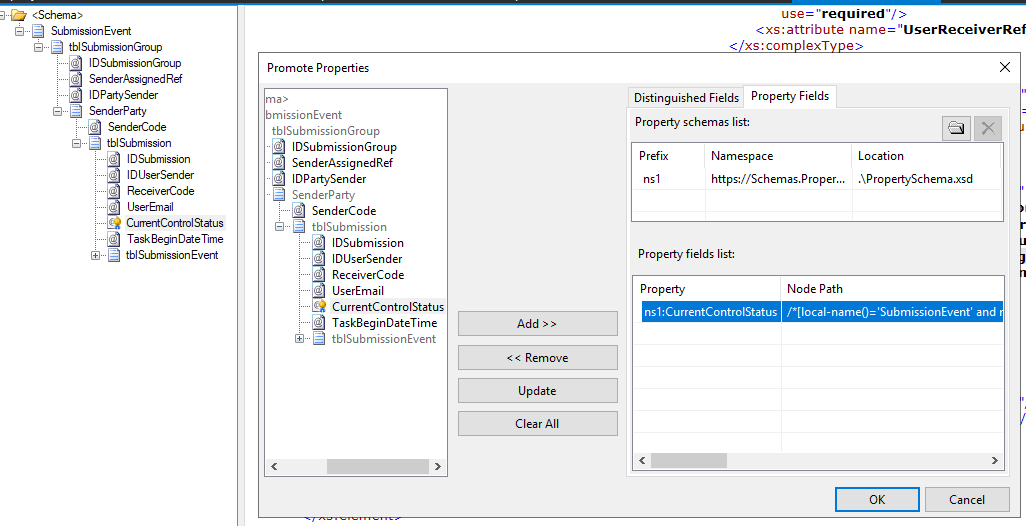
Task: Click tblSubmissionEvent record icon in left tree
Action: 114,255
